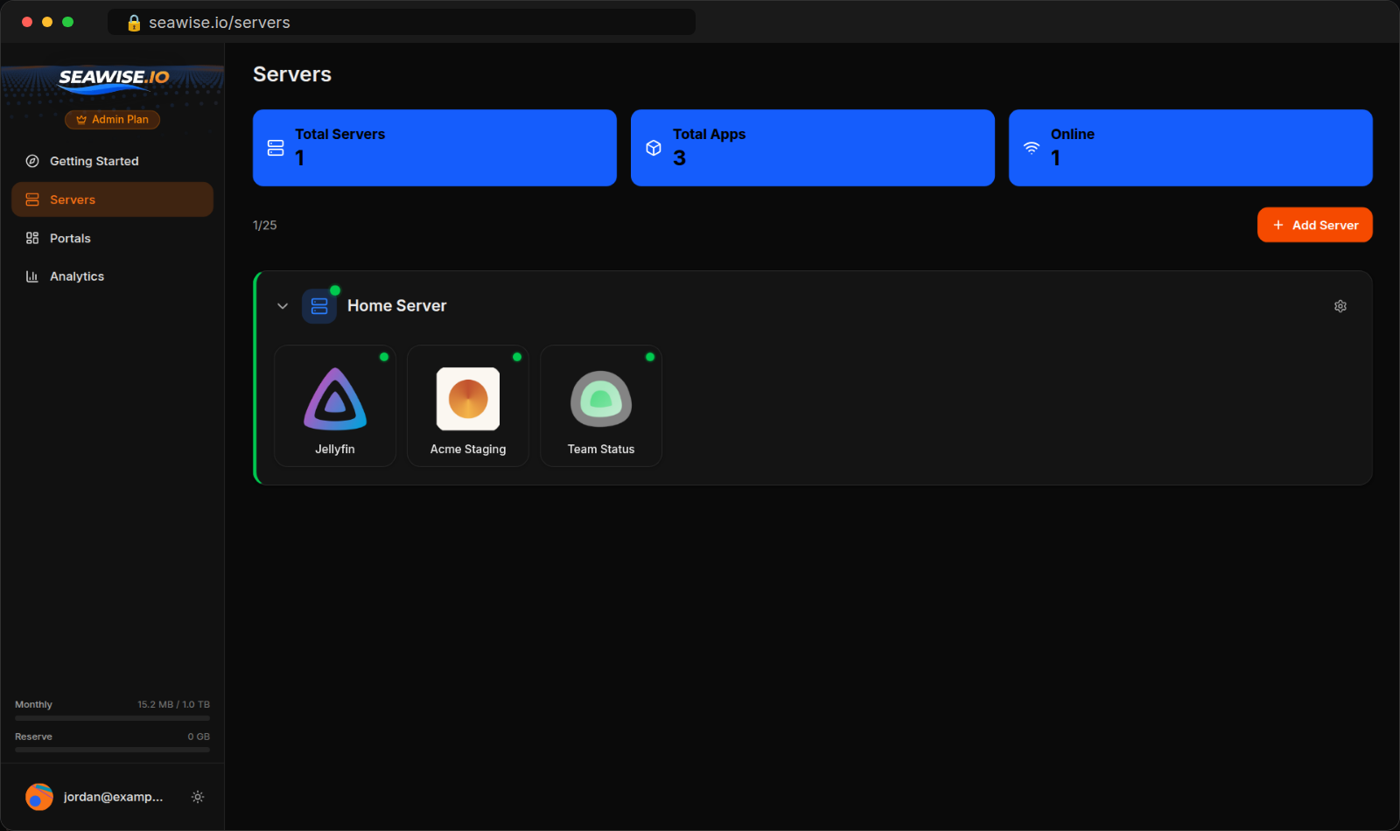Click the Seawise.io logo
Screen dimensions: 1400x831
[x=113, y=80]
